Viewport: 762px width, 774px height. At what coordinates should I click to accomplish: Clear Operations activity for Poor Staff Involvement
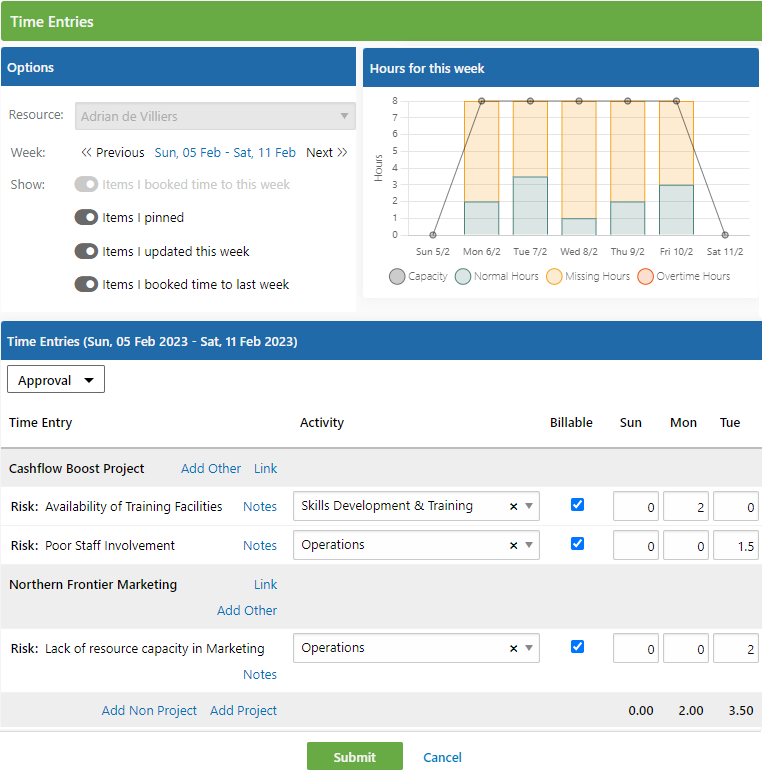pyautogui.click(x=513, y=545)
